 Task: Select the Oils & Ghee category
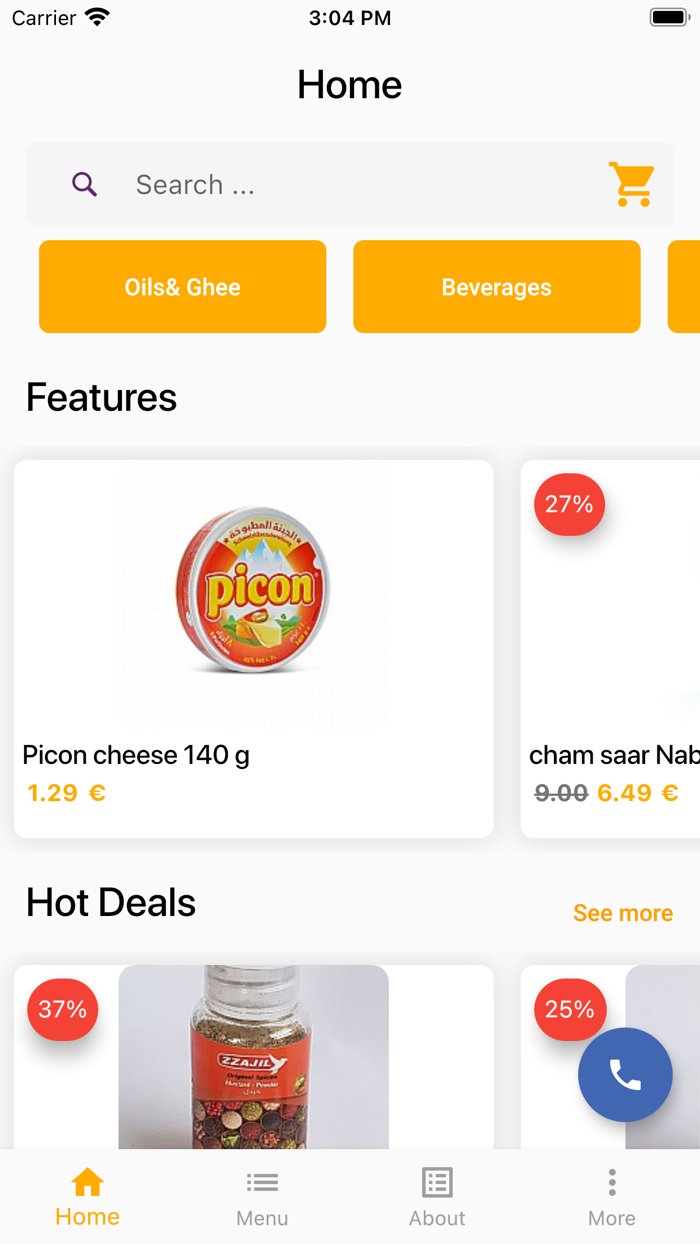click(x=182, y=287)
